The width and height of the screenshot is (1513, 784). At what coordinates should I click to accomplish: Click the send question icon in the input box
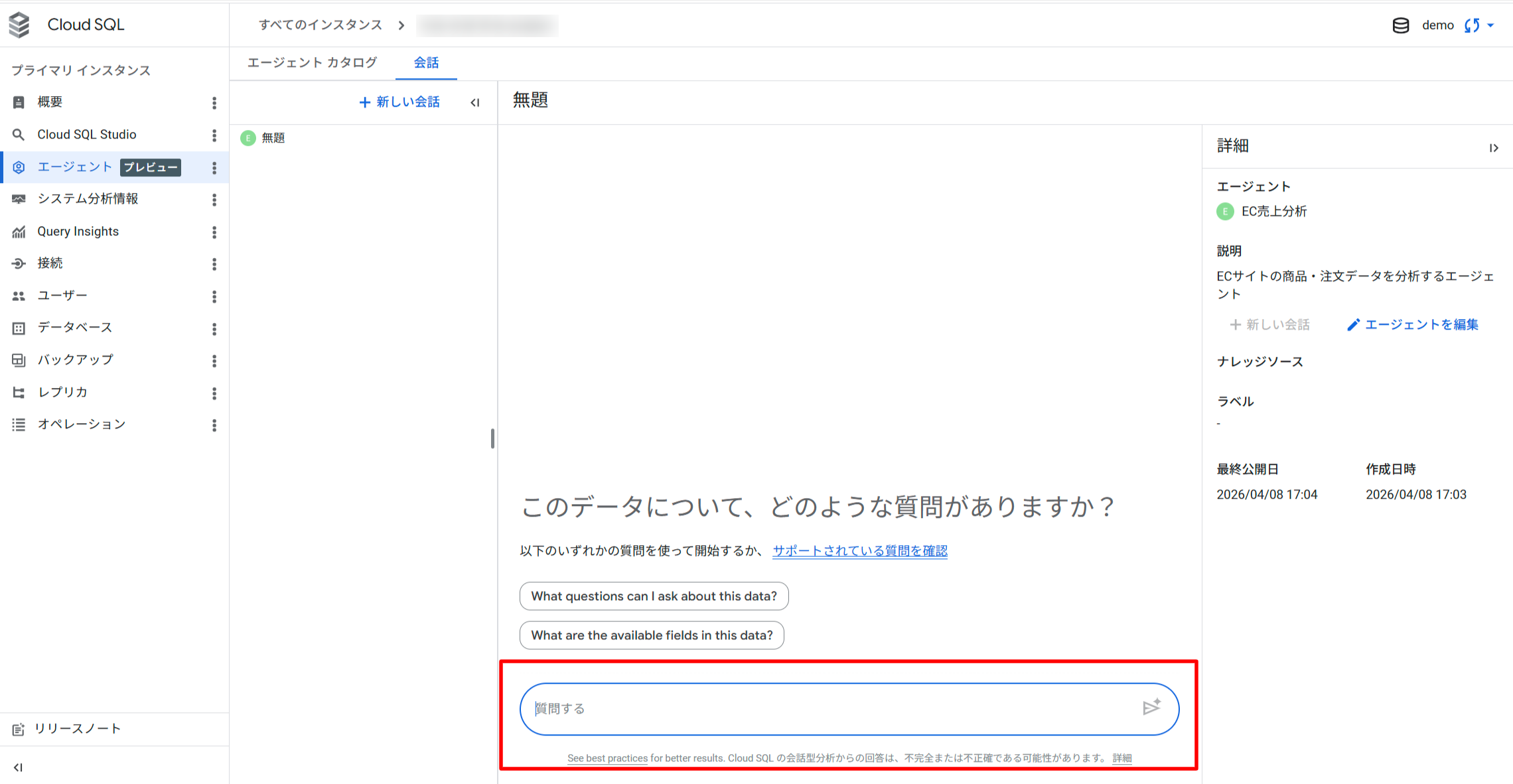click(x=1152, y=708)
